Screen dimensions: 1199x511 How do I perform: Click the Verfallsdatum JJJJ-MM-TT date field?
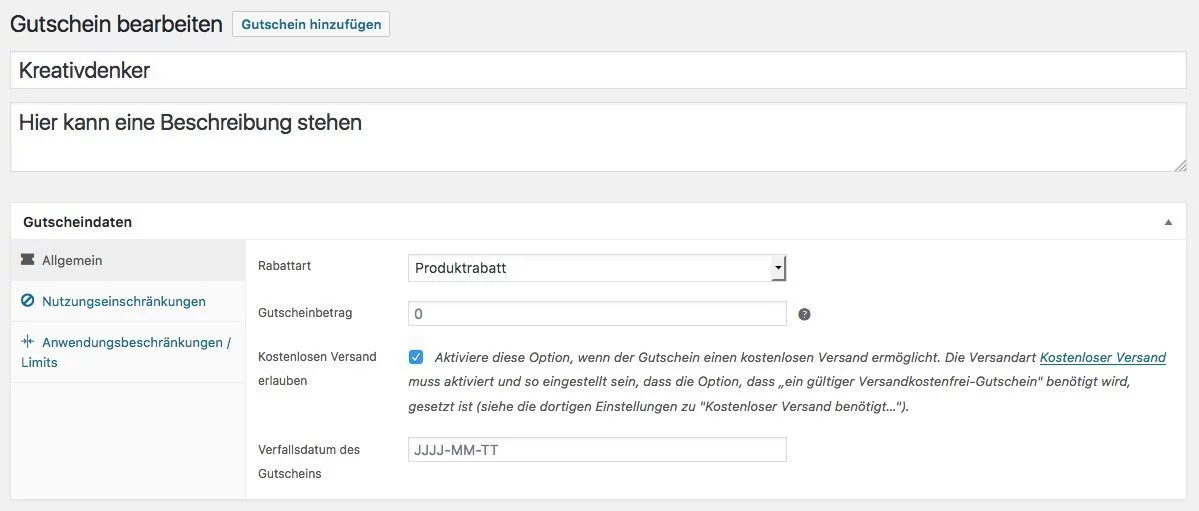click(597, 450)
